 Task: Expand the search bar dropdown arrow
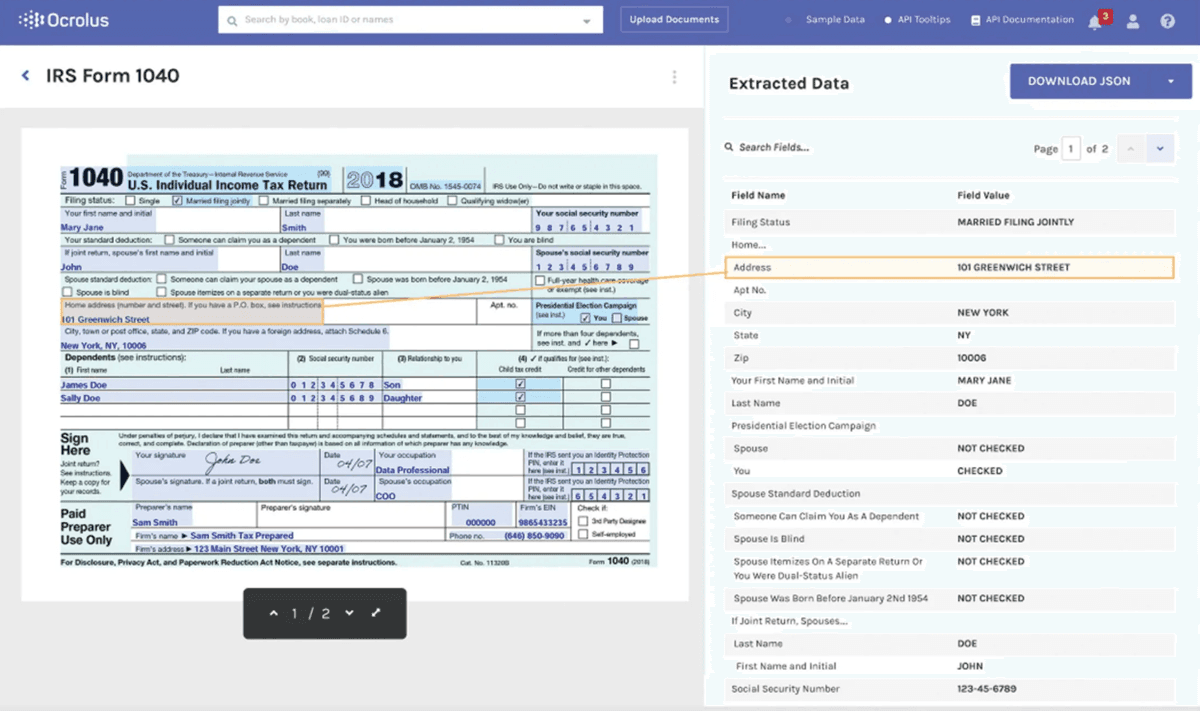coord(586,21)
